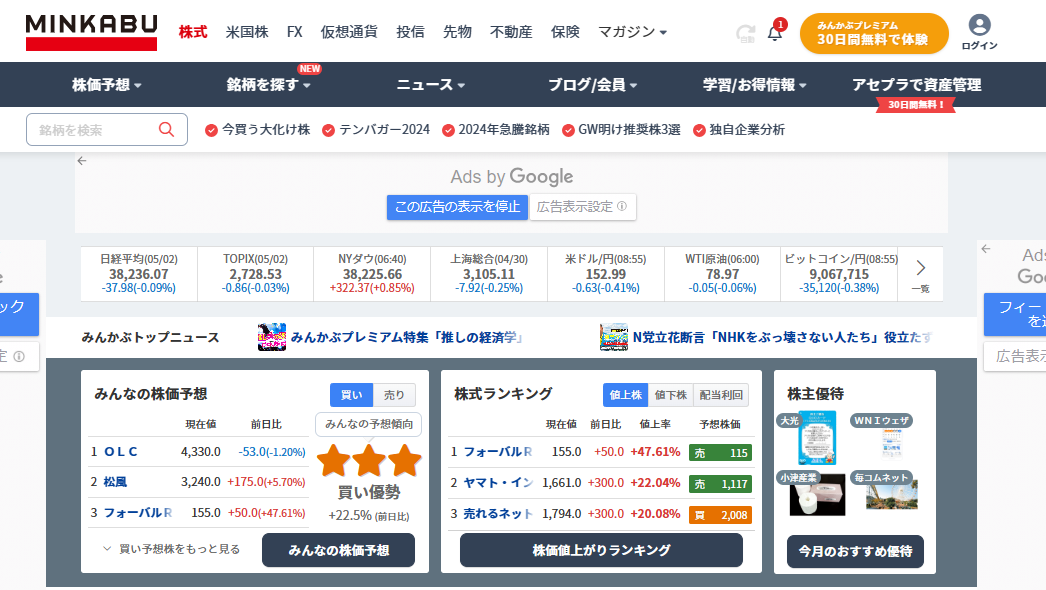
Task: Click the back arrow on the right ad panel
Action: [986, 249]
